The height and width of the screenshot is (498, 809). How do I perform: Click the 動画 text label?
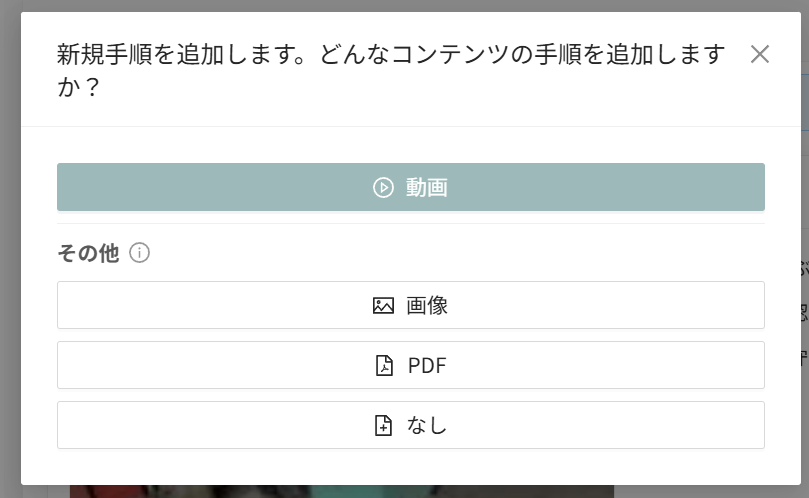(427, 188)
